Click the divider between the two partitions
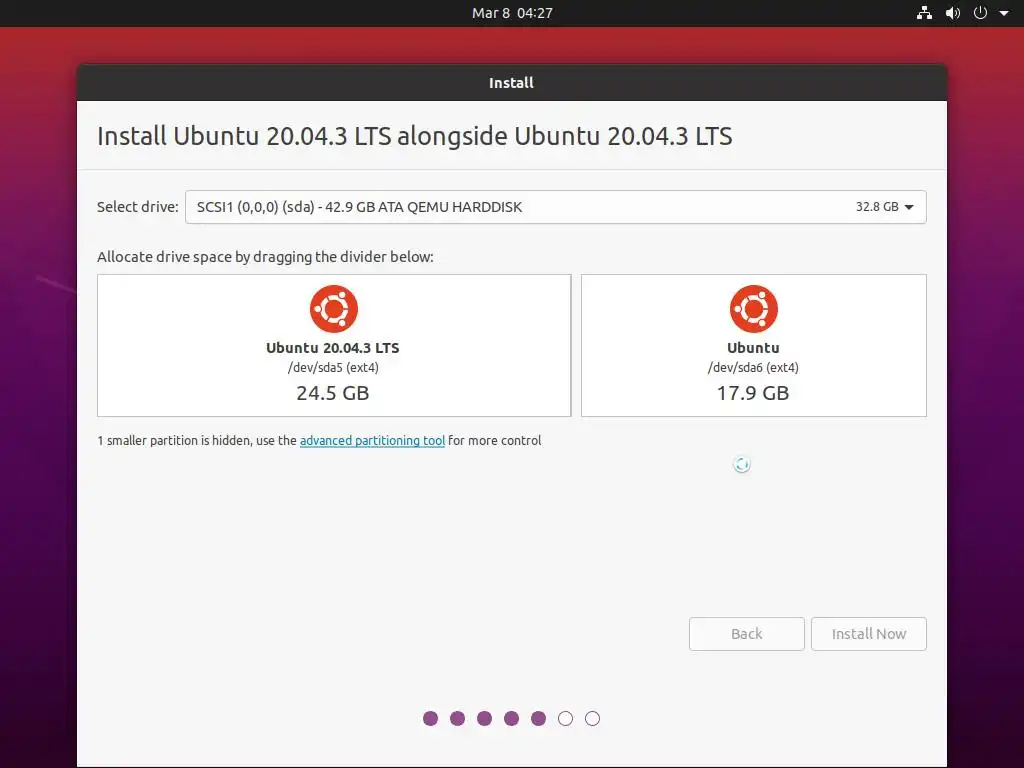 coord(576,345)
